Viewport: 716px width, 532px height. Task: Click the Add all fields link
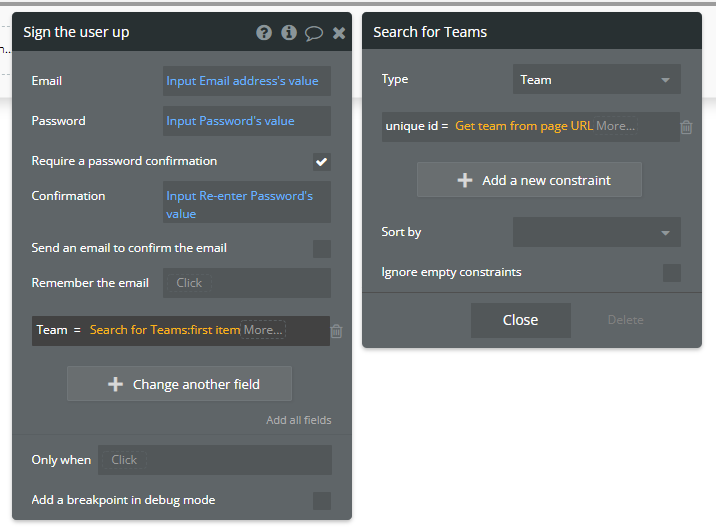point(298,420)
